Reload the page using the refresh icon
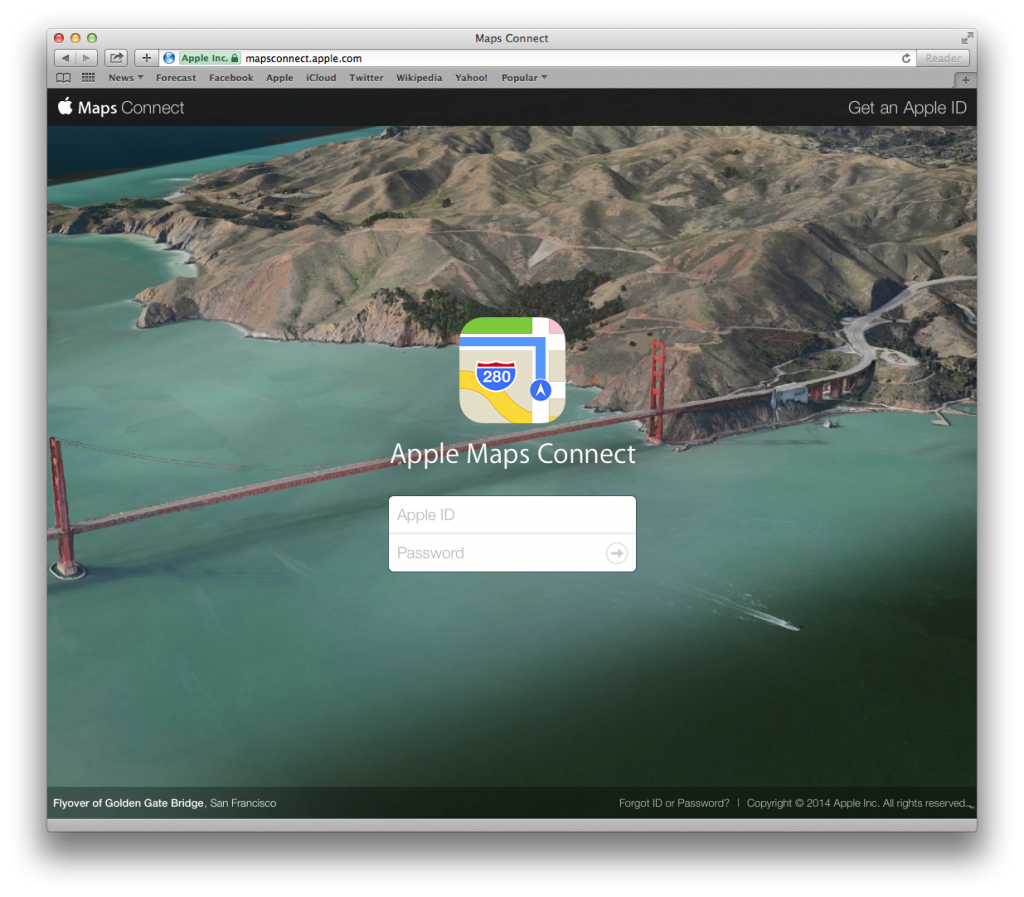Viewport: 1024px width, 897px height. (x=905, y=57)
